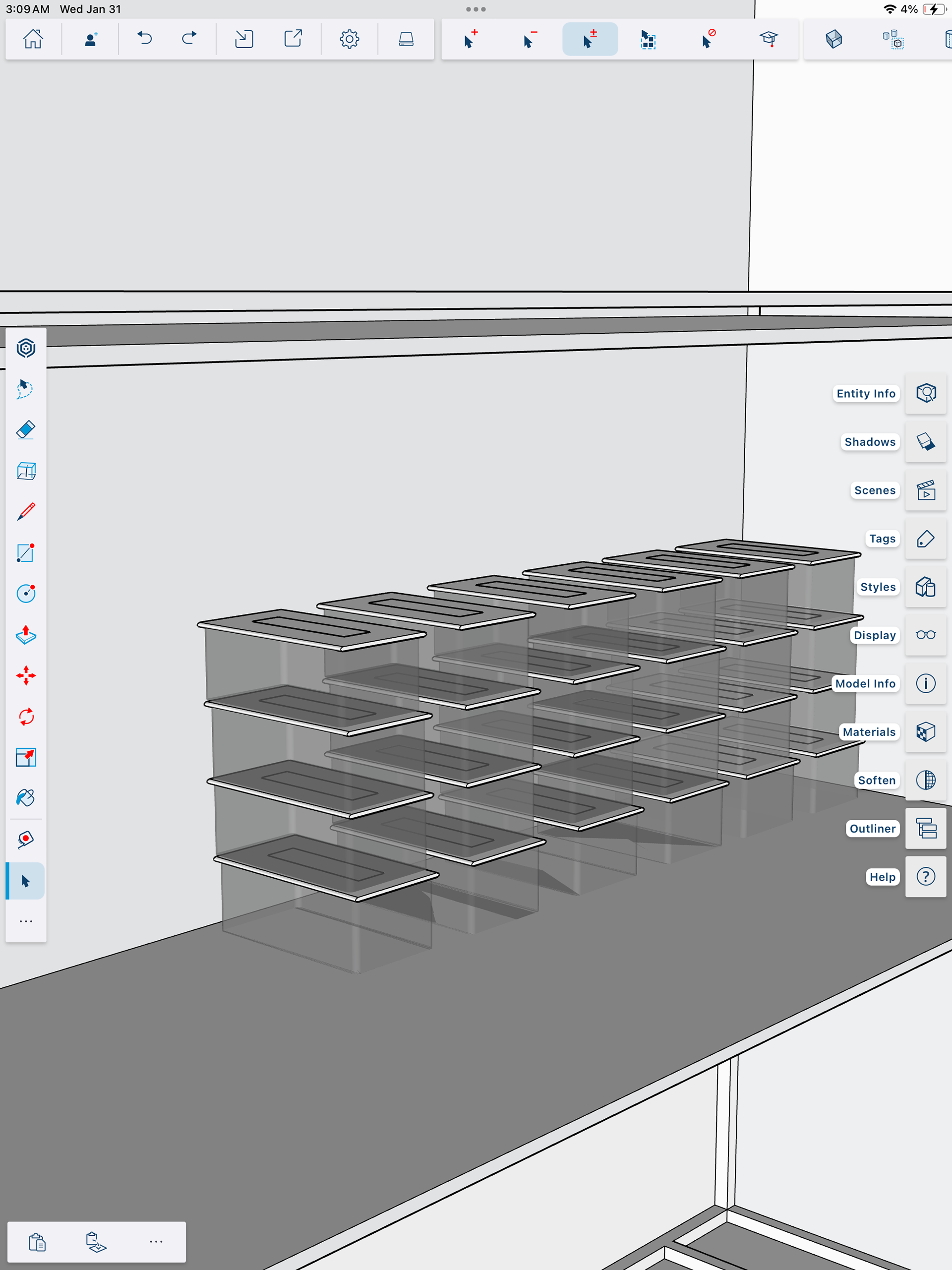
Task: Select the Lasso select tool
Action: pyautogui.click(x=26, y=389)
